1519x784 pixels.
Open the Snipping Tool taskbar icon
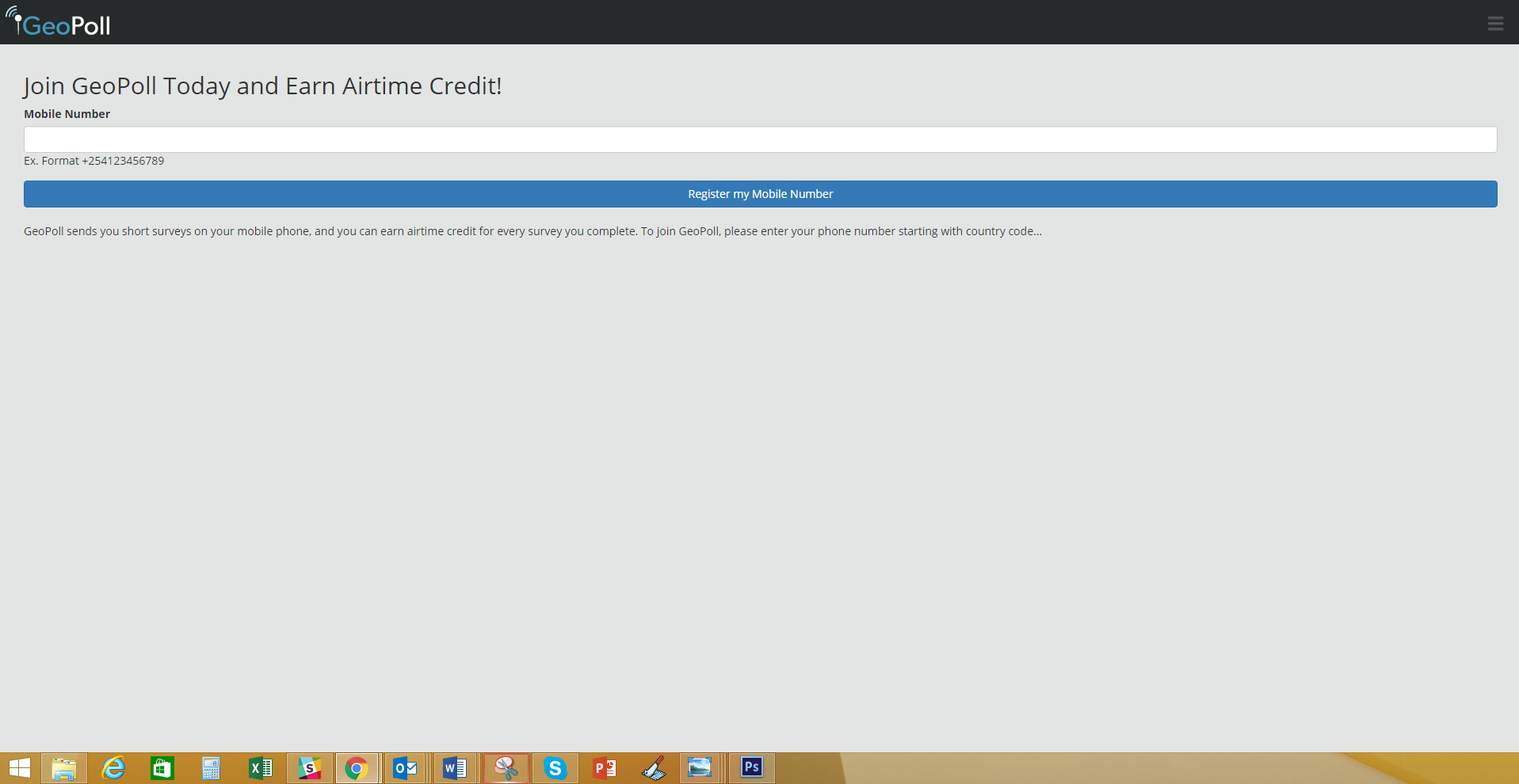[x=506, y=768]
